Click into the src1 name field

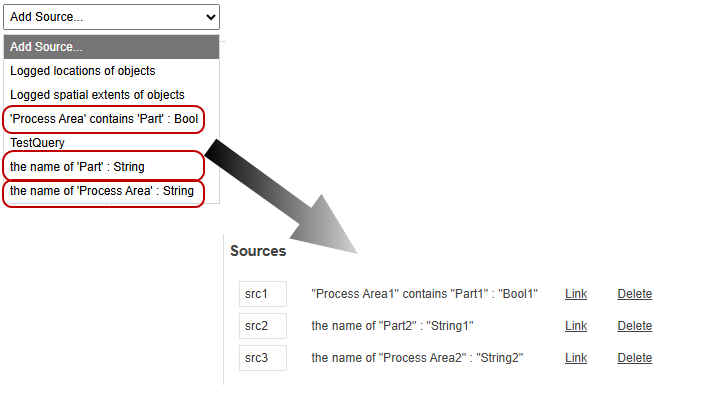click(263, 294)
